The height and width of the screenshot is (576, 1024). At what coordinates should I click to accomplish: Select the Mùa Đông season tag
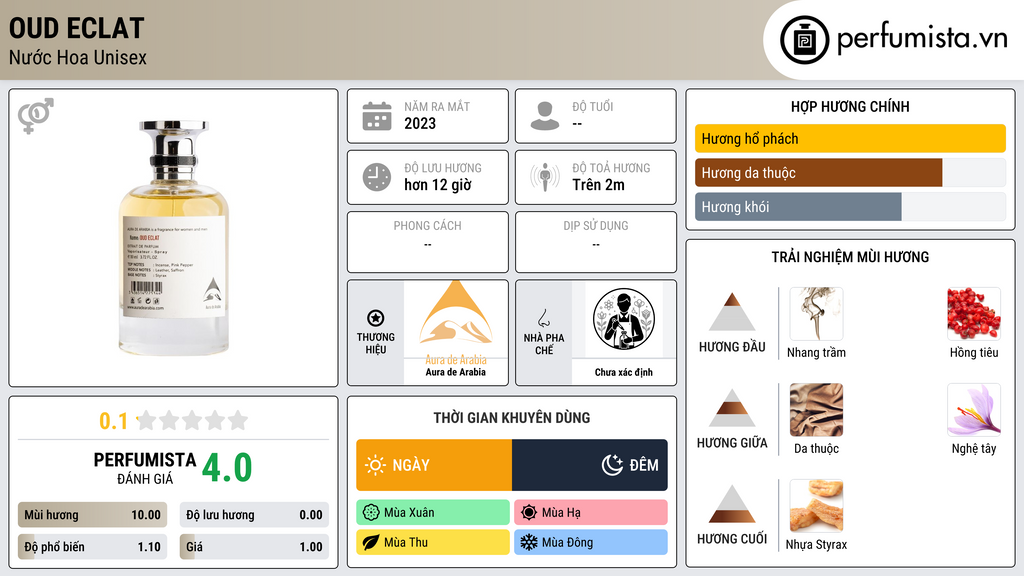[x=591, y=542]
